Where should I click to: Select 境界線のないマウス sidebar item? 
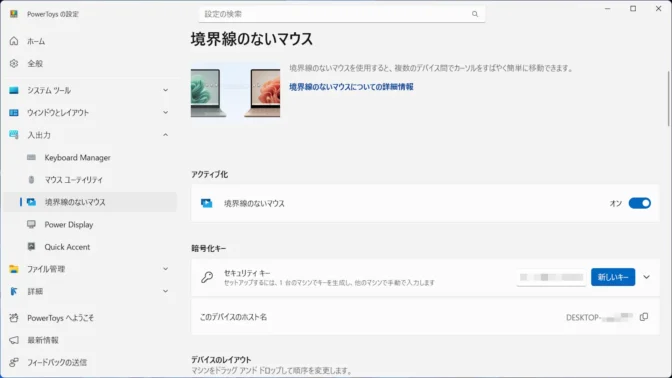click(90, 202)
